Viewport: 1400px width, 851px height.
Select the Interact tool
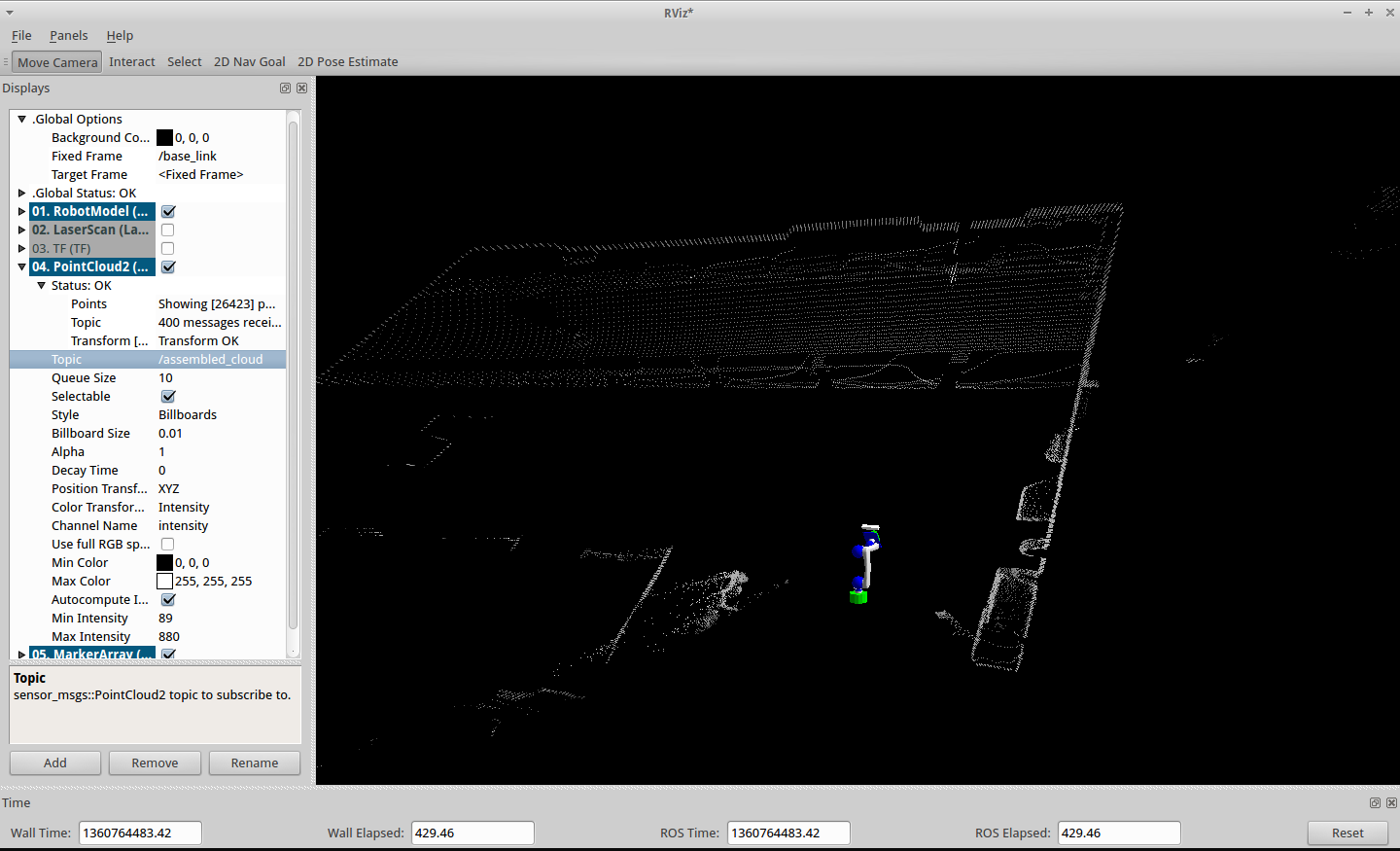click(132, 61)
